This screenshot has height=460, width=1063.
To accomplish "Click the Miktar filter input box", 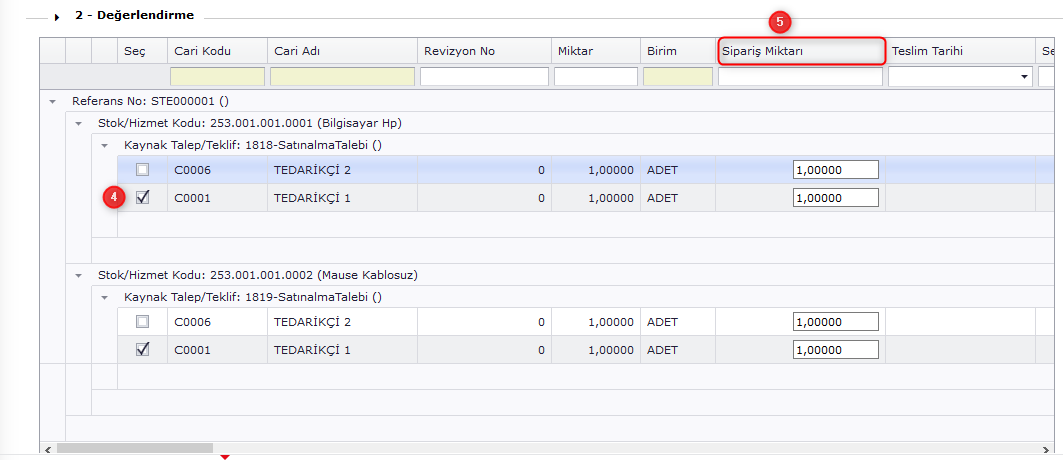I will [x=595, y=77].
